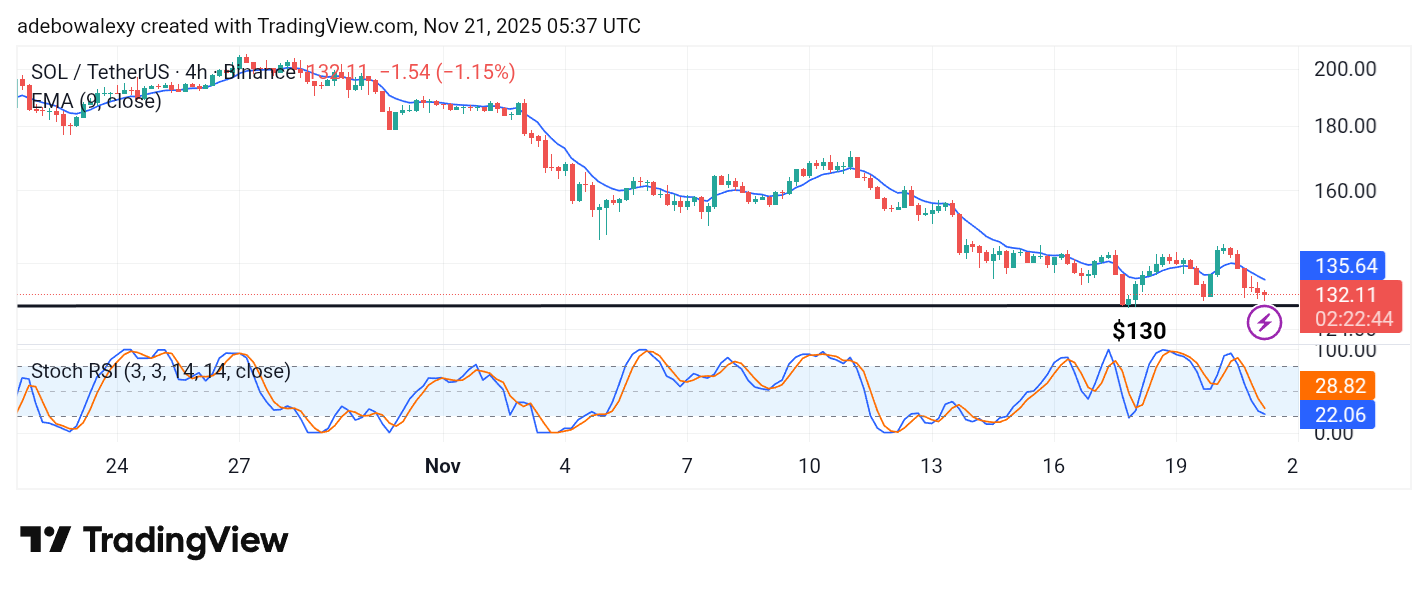The width and height of the screenshot is (1428, 591).
Task: Click the 16 date axis label
Action: pos(1053,466)
